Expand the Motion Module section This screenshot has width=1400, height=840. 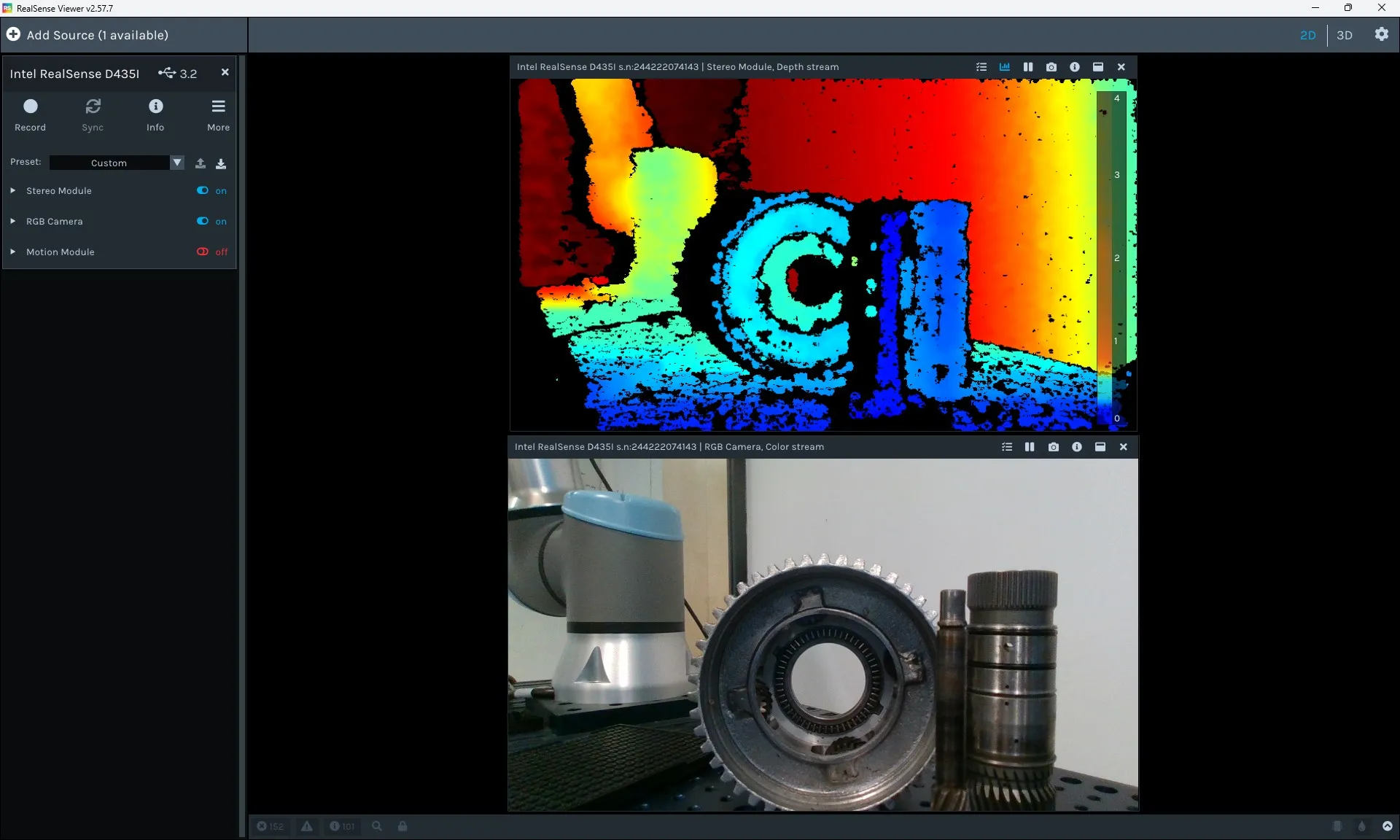point(12,252)
